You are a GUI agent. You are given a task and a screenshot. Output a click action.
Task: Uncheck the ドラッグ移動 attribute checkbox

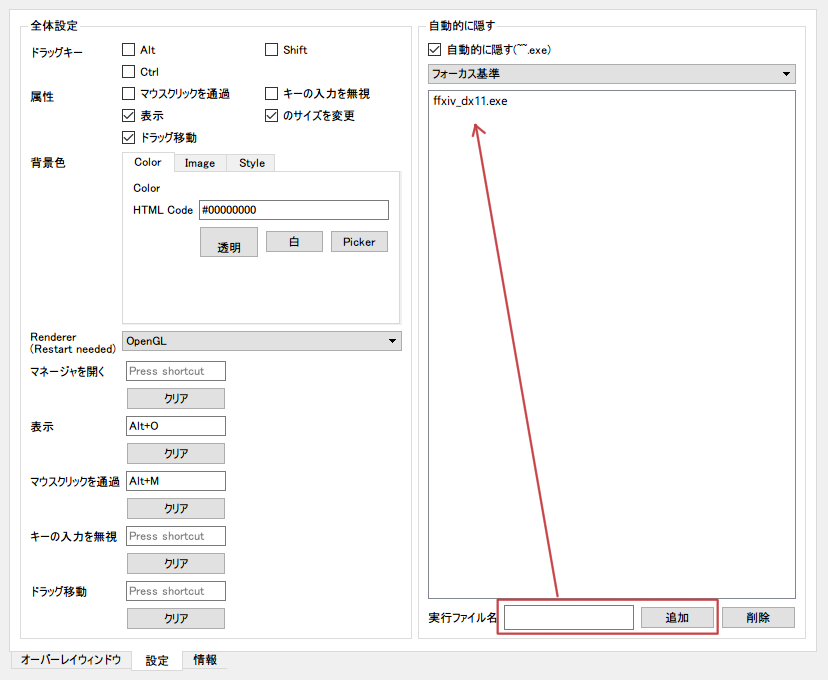click(128, 137)
